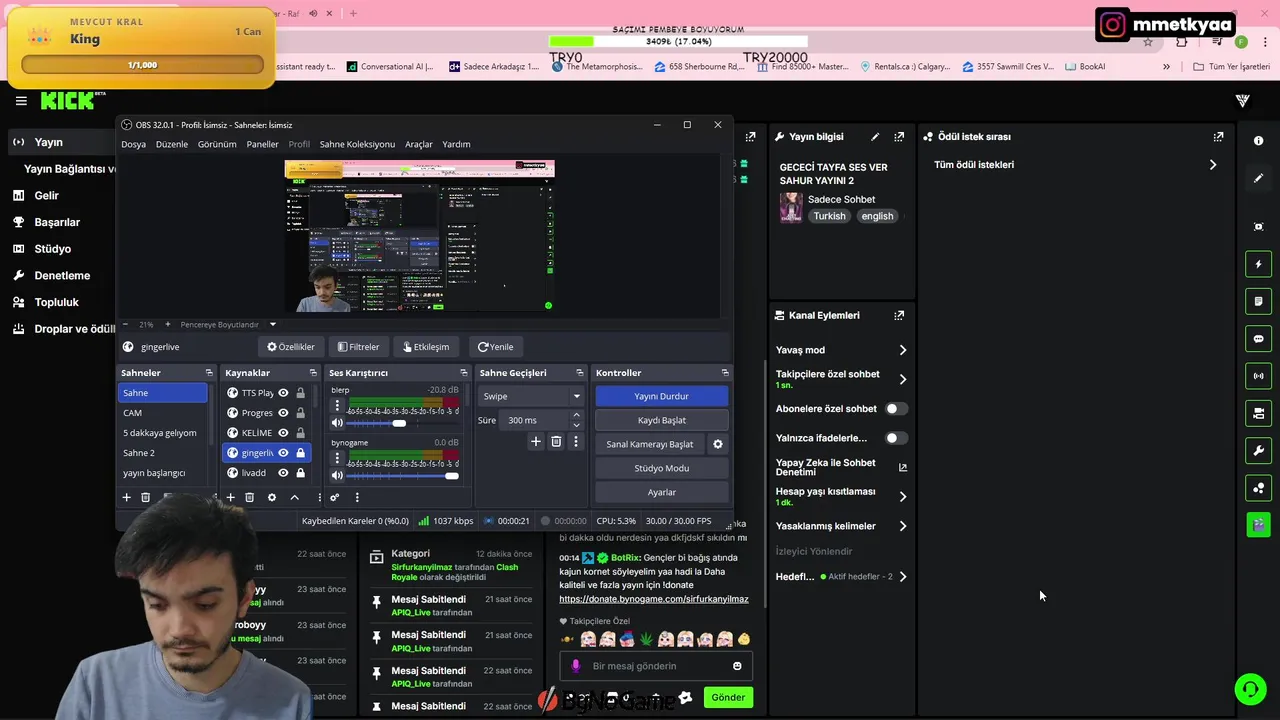
Task: Click Bir mesaj gönderin chat input
Action: 655,666
